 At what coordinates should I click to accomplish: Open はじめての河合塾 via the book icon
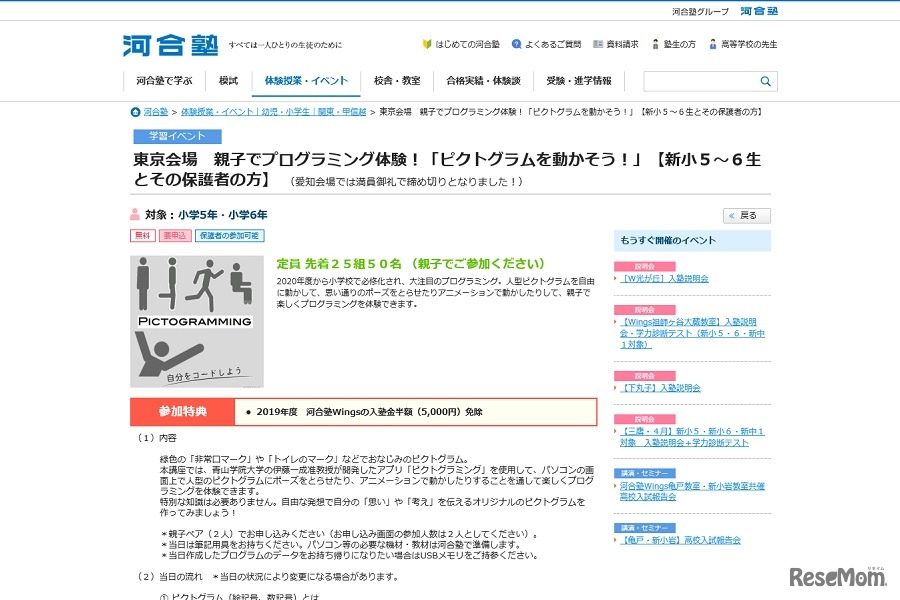coord(428,44)
